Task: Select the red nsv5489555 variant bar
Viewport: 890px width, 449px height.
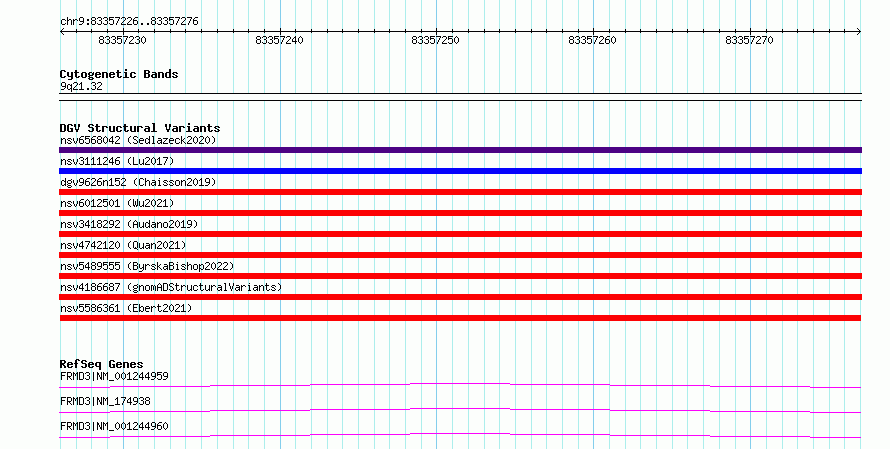Action: (460, 276)
